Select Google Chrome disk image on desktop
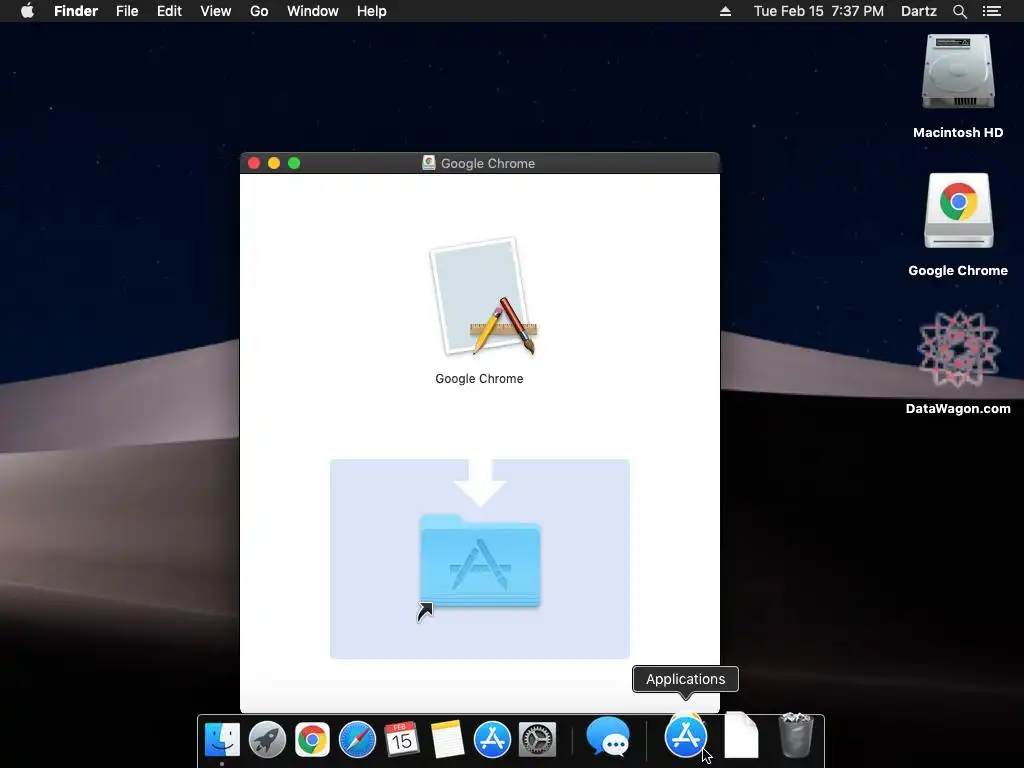 tap(958, 210)
